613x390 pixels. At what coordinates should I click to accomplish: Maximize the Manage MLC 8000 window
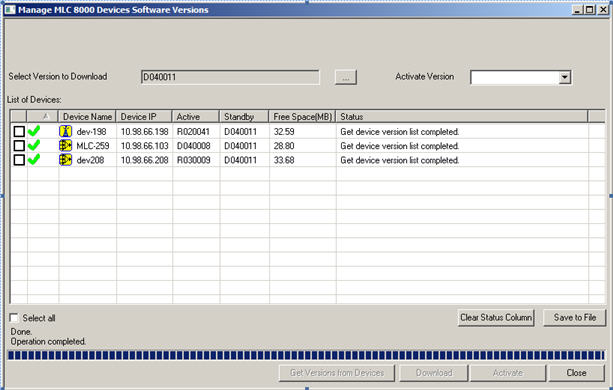(590, 10)
